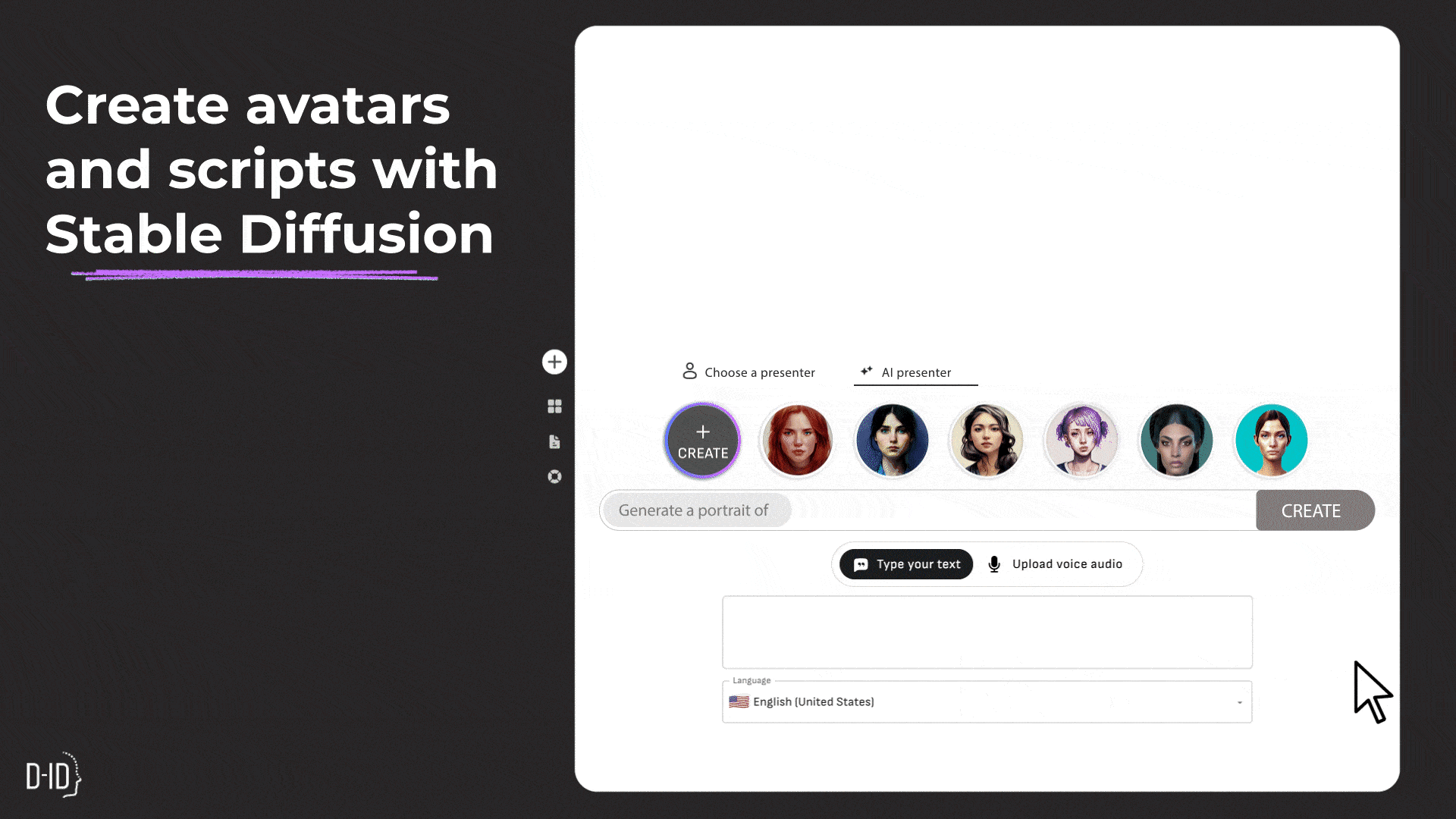
Task: Click the text input script area
Action: coord(987,630)
